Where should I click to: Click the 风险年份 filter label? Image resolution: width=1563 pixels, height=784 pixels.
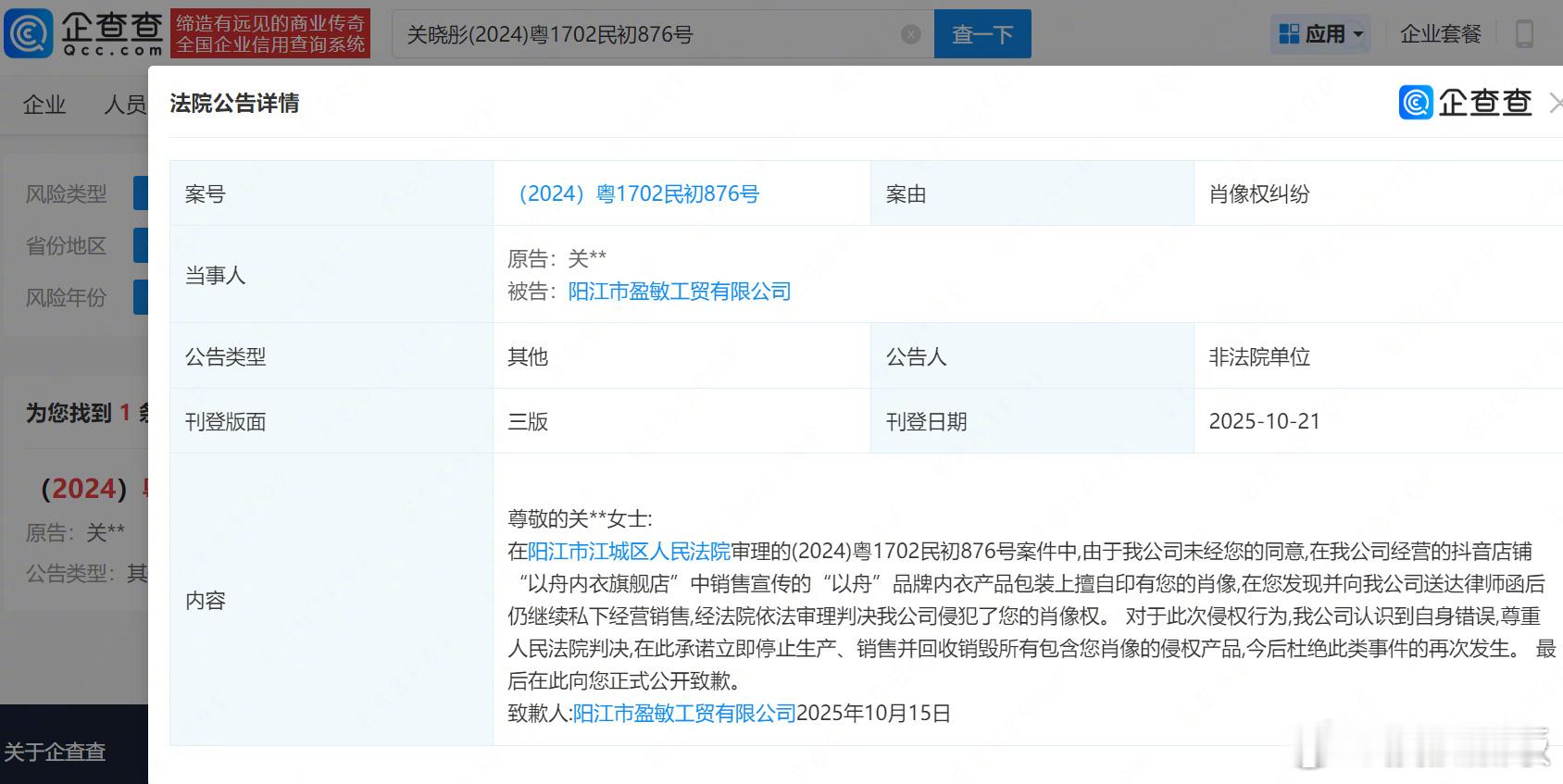pyautogui.click(x=67, y=297)
